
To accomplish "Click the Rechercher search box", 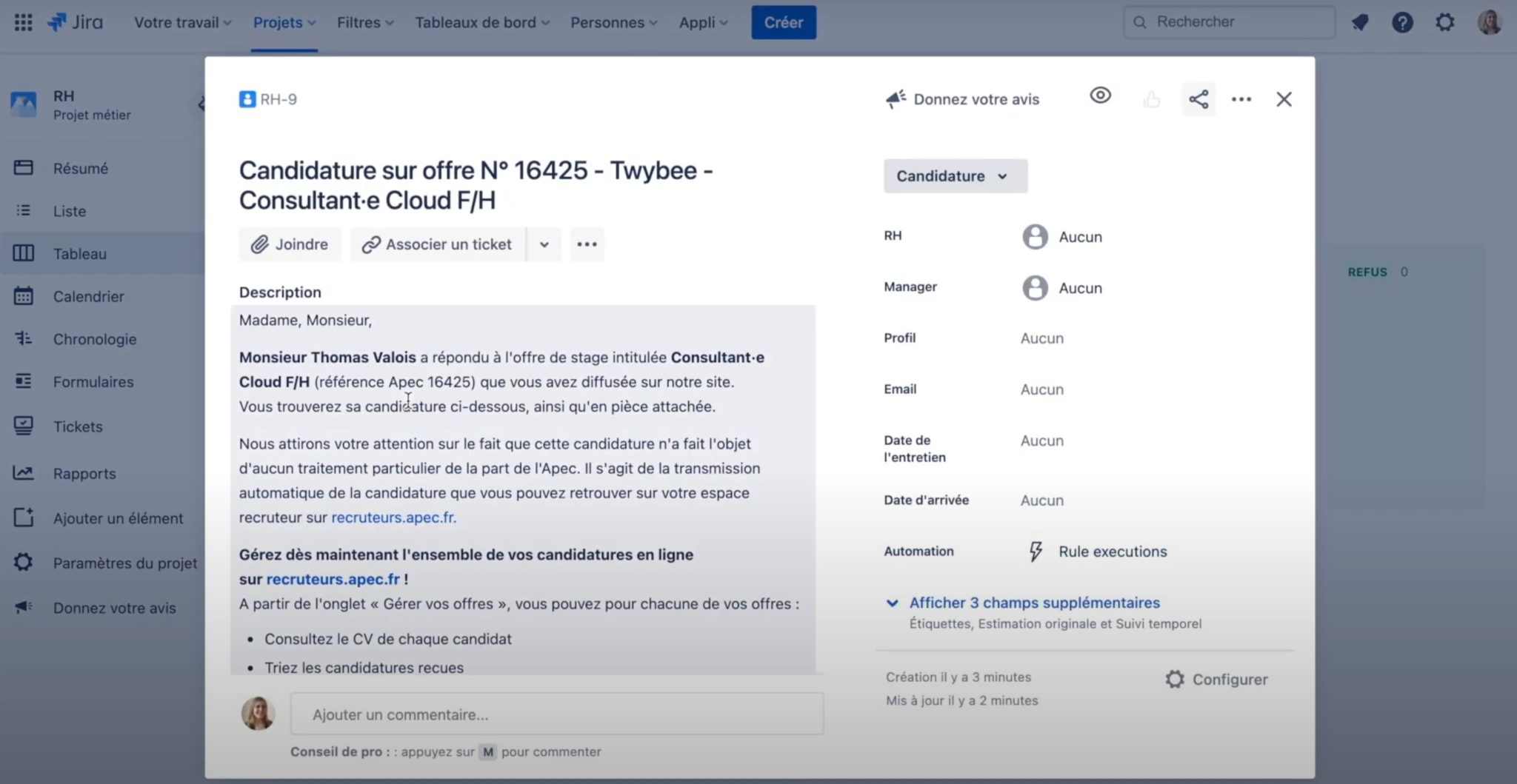I will [1230, 22].
